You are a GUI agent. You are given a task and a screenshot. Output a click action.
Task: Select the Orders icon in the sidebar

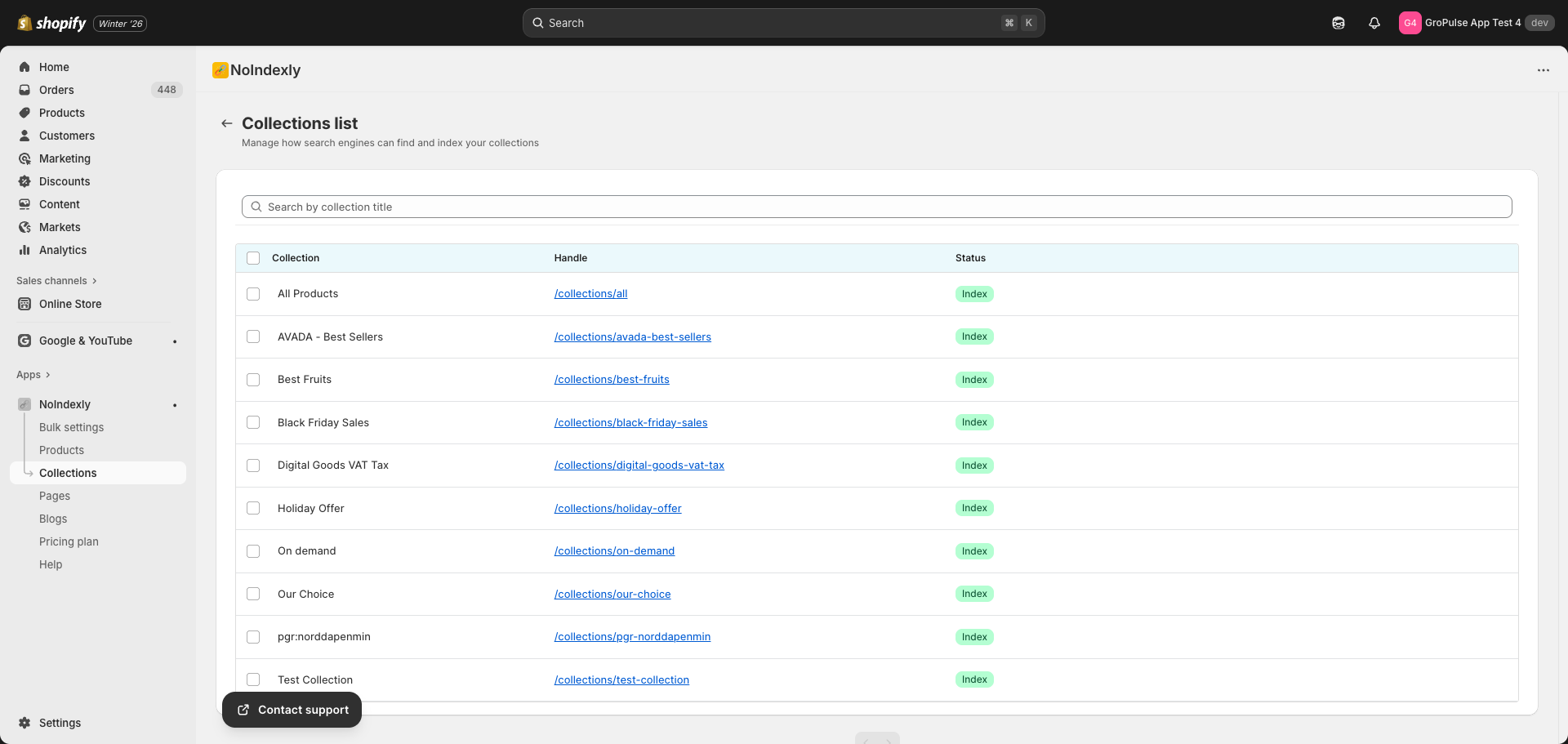(x=24, y=90)
